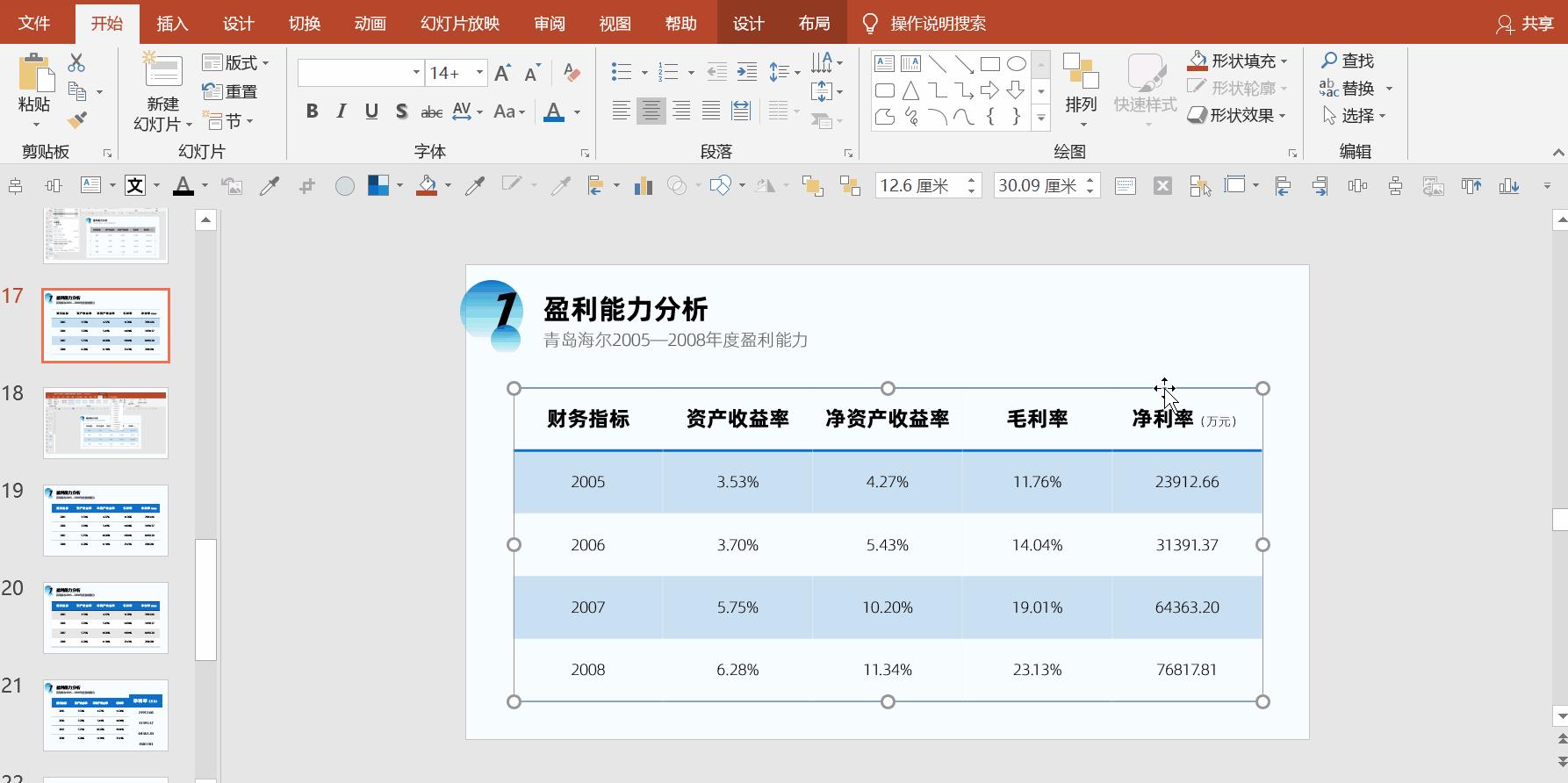Viewport: 1568px width, 783px height.
Task: Select the Oval shape in gallery
Action: click(x=1017, y=63)
